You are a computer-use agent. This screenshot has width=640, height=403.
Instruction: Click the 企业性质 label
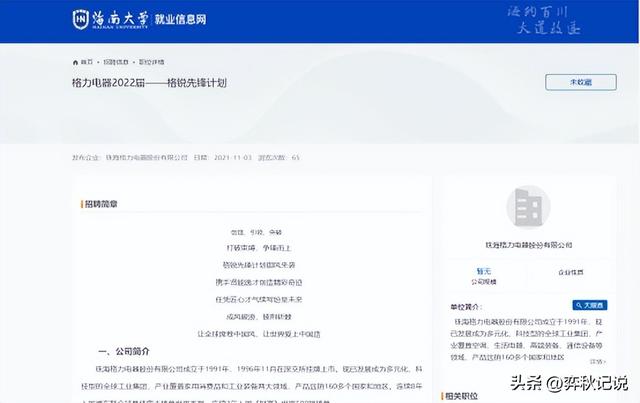570,272
